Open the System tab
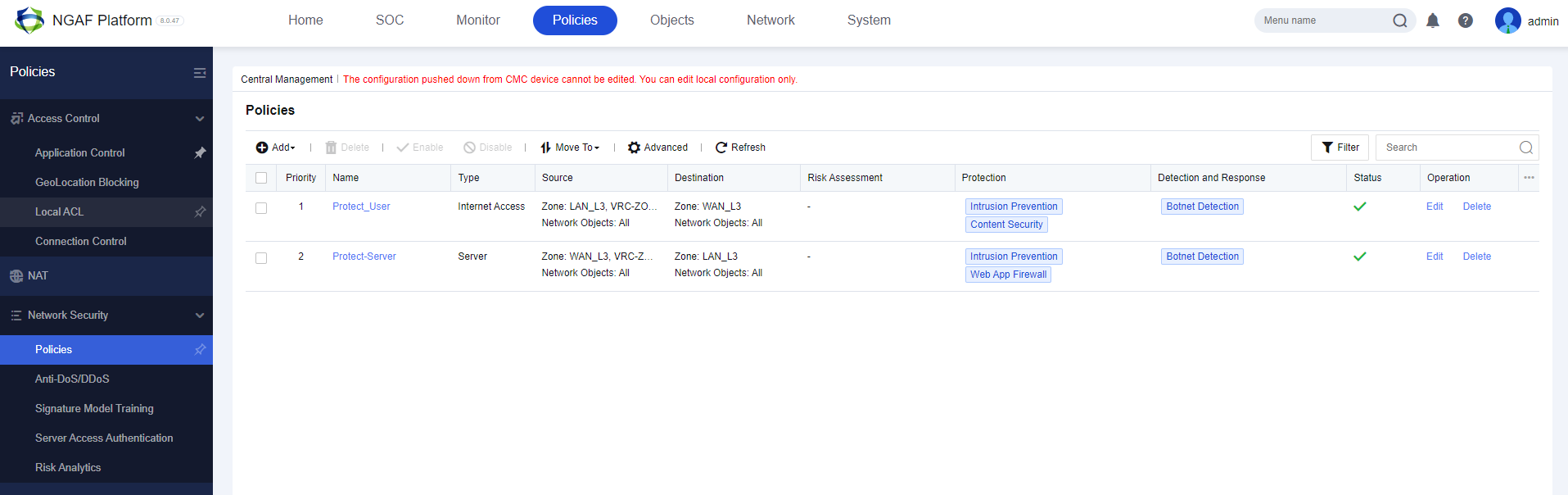Viewport: 1568px width, 495px height. 869,20
